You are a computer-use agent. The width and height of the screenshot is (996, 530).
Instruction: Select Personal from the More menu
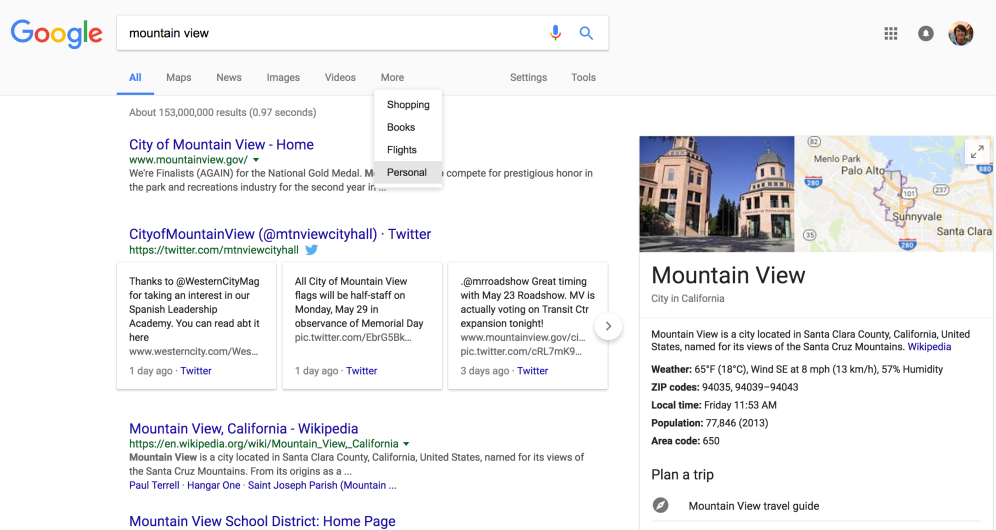[x=407, y=173]
